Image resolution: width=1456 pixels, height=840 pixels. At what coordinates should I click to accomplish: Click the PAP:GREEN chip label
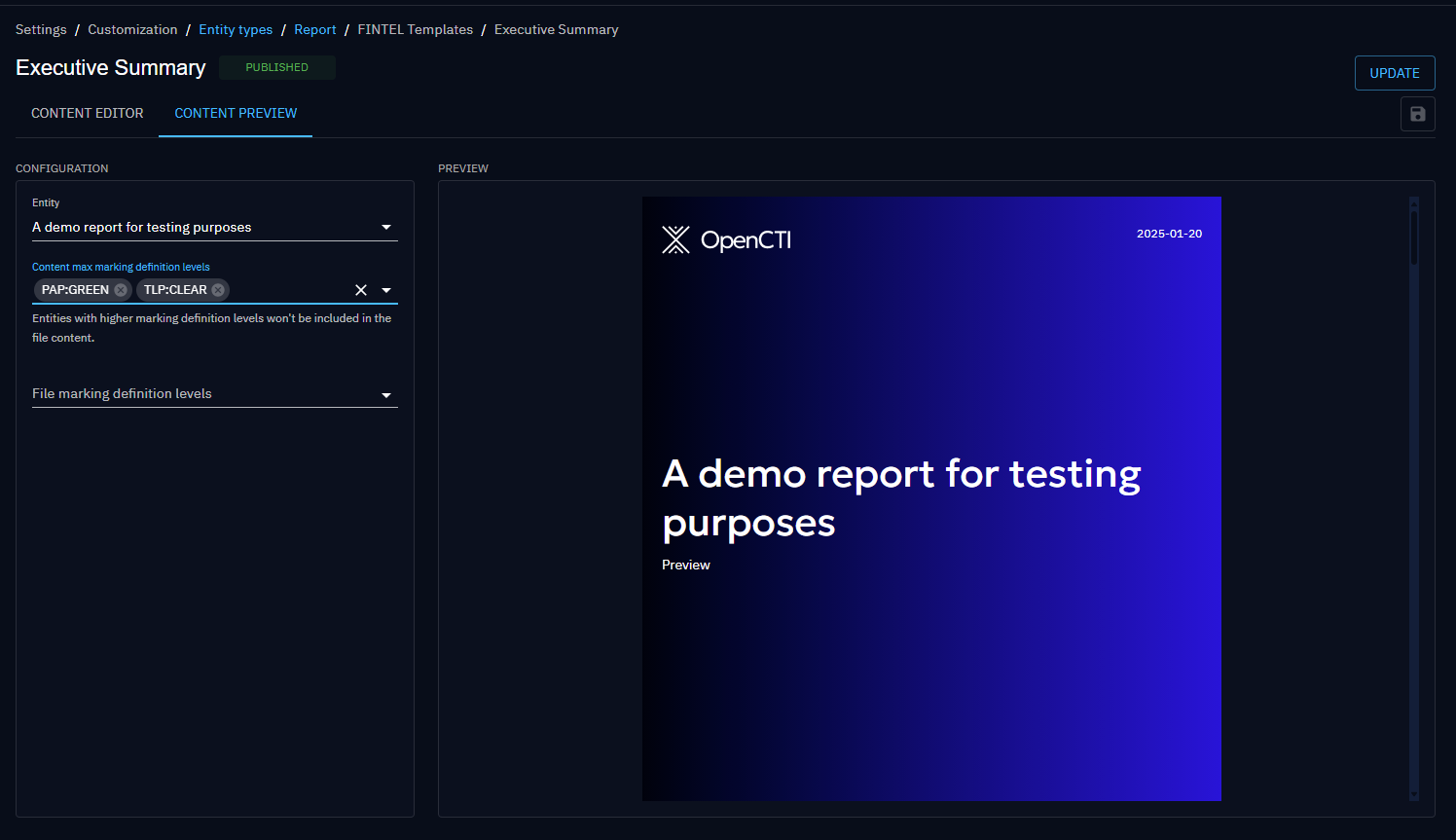pos(75,290)
